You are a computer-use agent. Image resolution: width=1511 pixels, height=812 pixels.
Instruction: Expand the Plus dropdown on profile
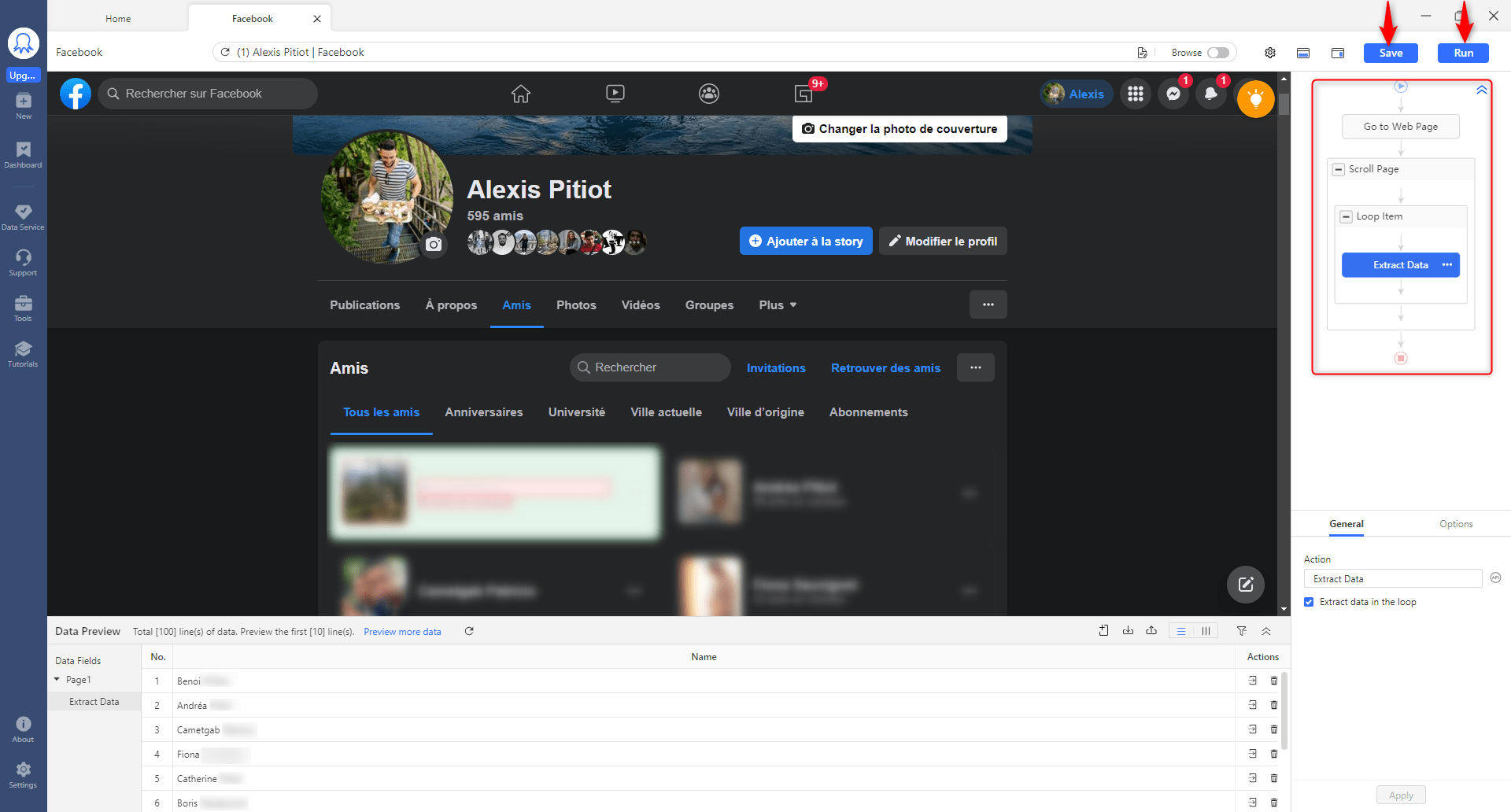click(777, 305)
